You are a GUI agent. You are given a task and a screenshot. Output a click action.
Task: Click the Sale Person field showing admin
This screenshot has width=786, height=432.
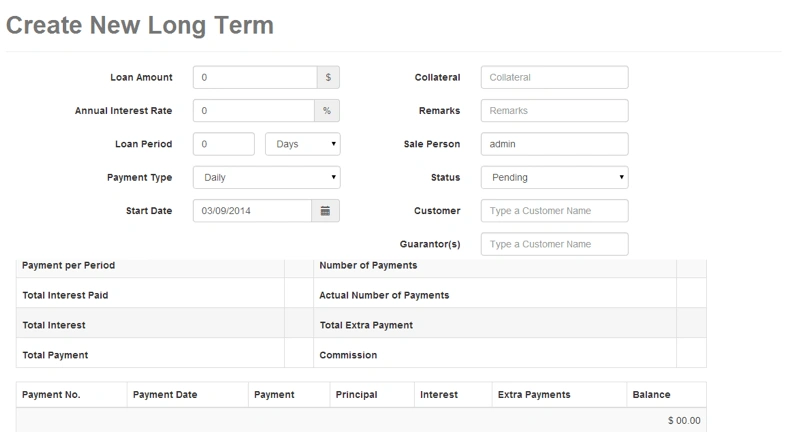(x=554, y=144)
